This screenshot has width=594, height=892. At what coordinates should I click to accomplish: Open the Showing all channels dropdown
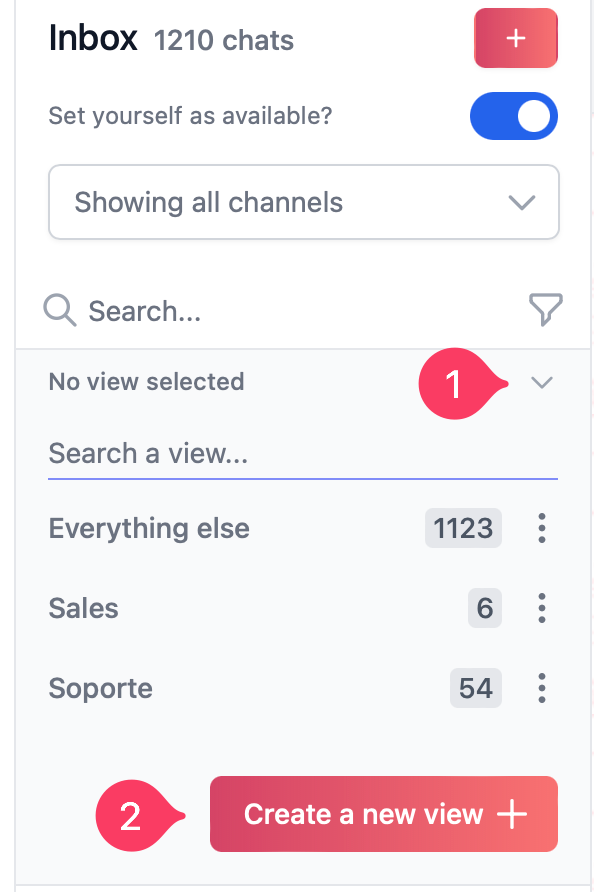304,202
